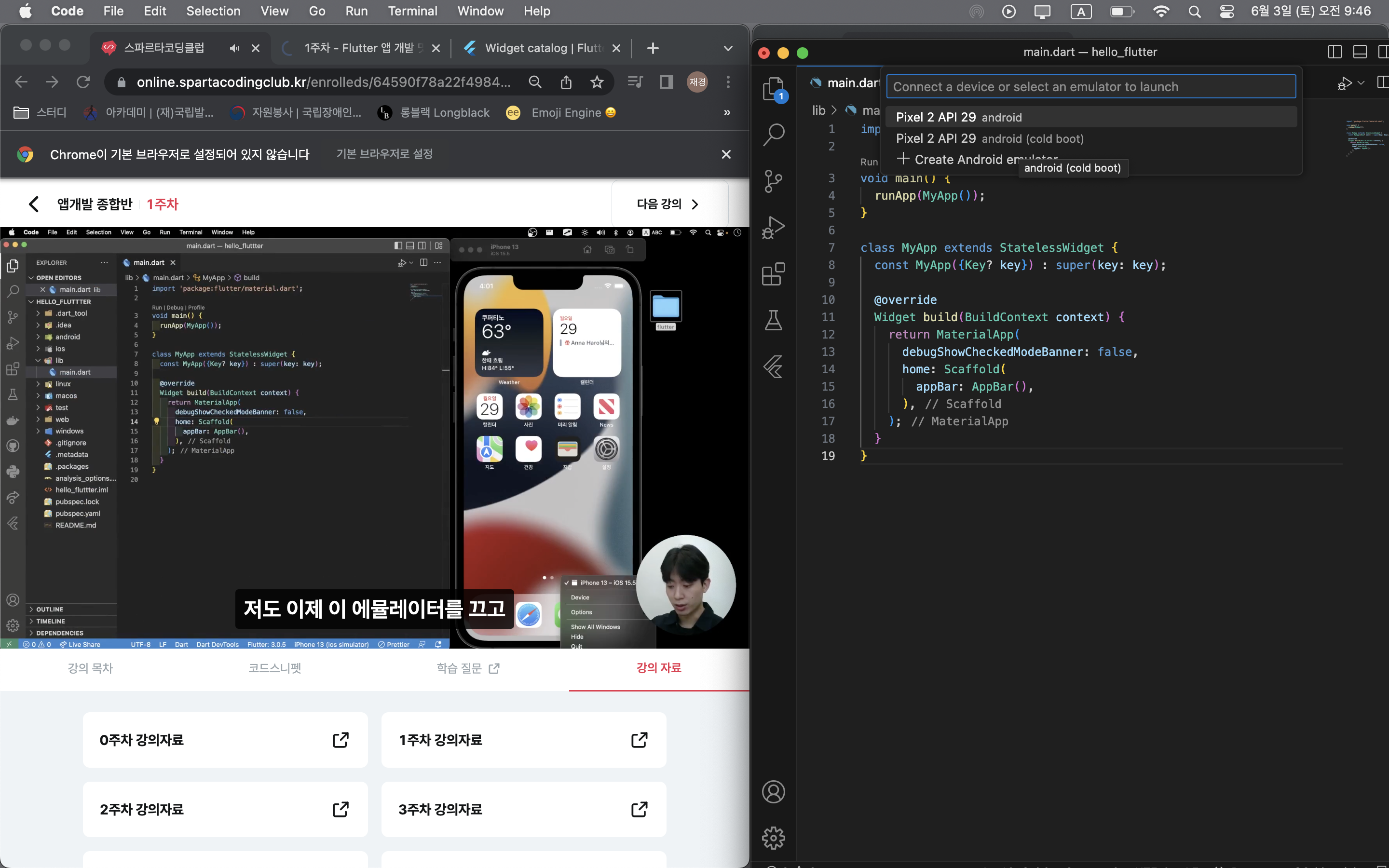Open Chrome media control icon
Image resolution: width=1389 pixels, height=868 pixels.
[x=635, y=82]
